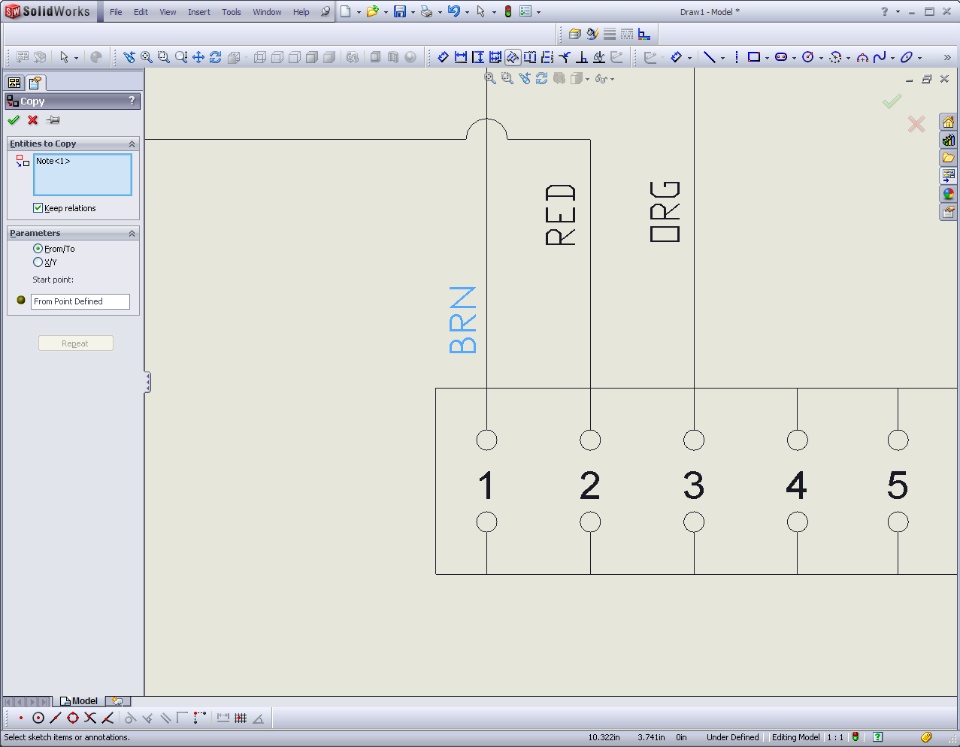Select the Rectangle sketch tool
Screen dimensions: 960x747
point(754,57)
